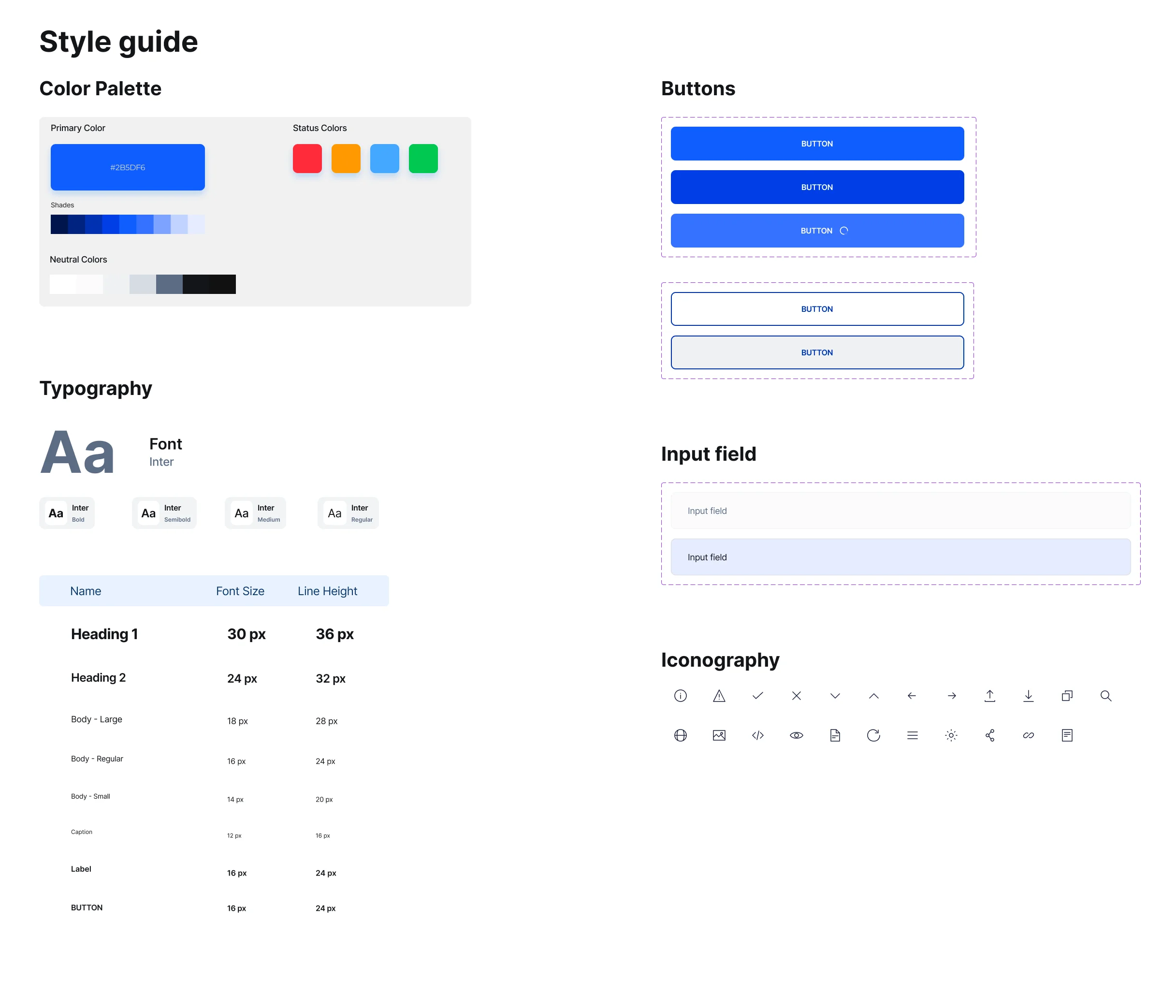Pick the lightest blue shade swatch
The width and height of the screenshot is (1176, 1008).
point(196,224)
